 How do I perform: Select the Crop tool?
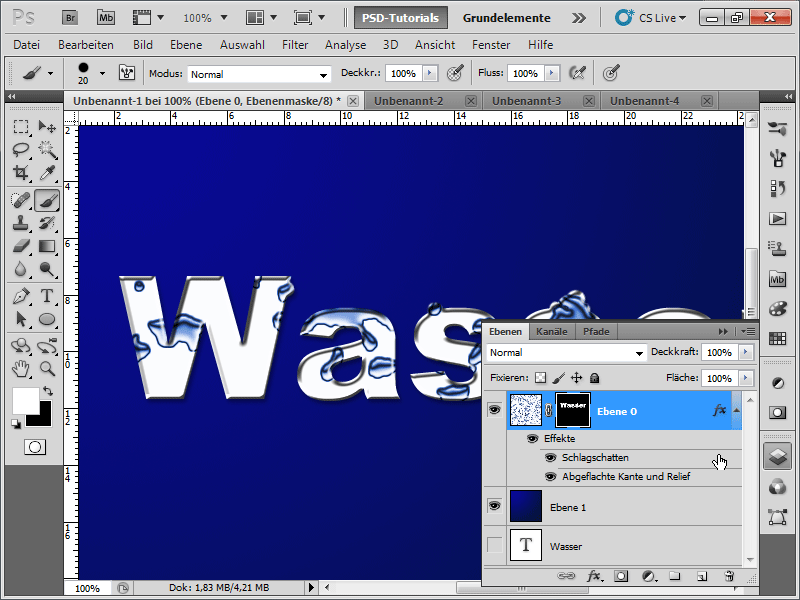[21, 172]
